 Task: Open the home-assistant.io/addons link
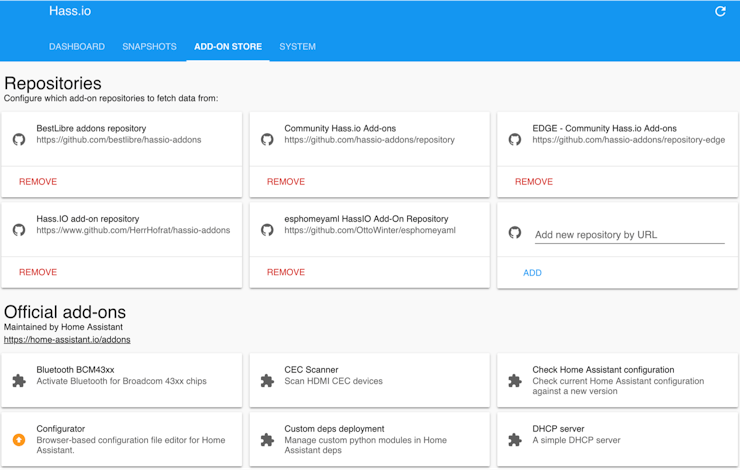coord(67,340)
